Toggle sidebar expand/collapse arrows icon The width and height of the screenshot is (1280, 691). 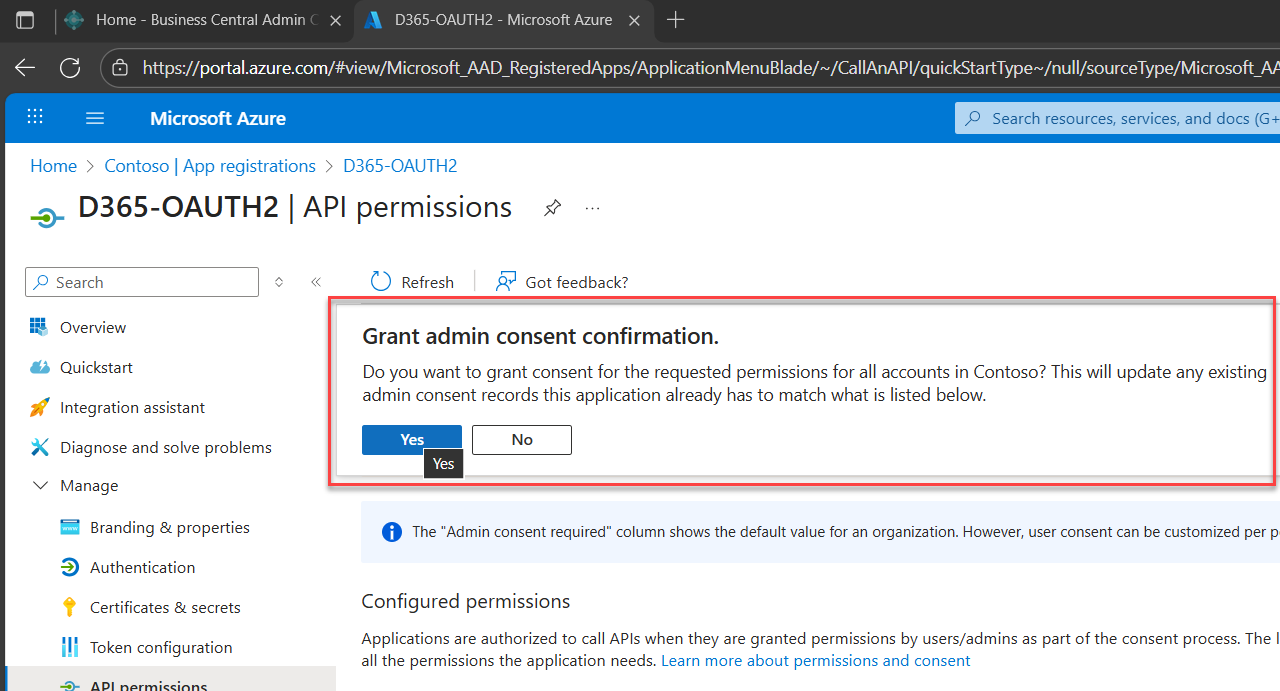coord(279,282)
